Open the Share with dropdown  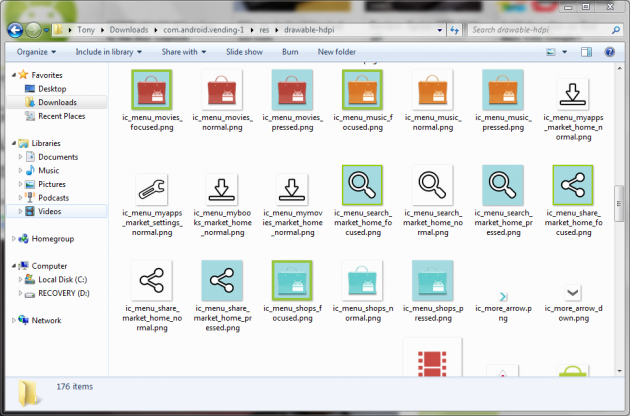tap(182, 51)
